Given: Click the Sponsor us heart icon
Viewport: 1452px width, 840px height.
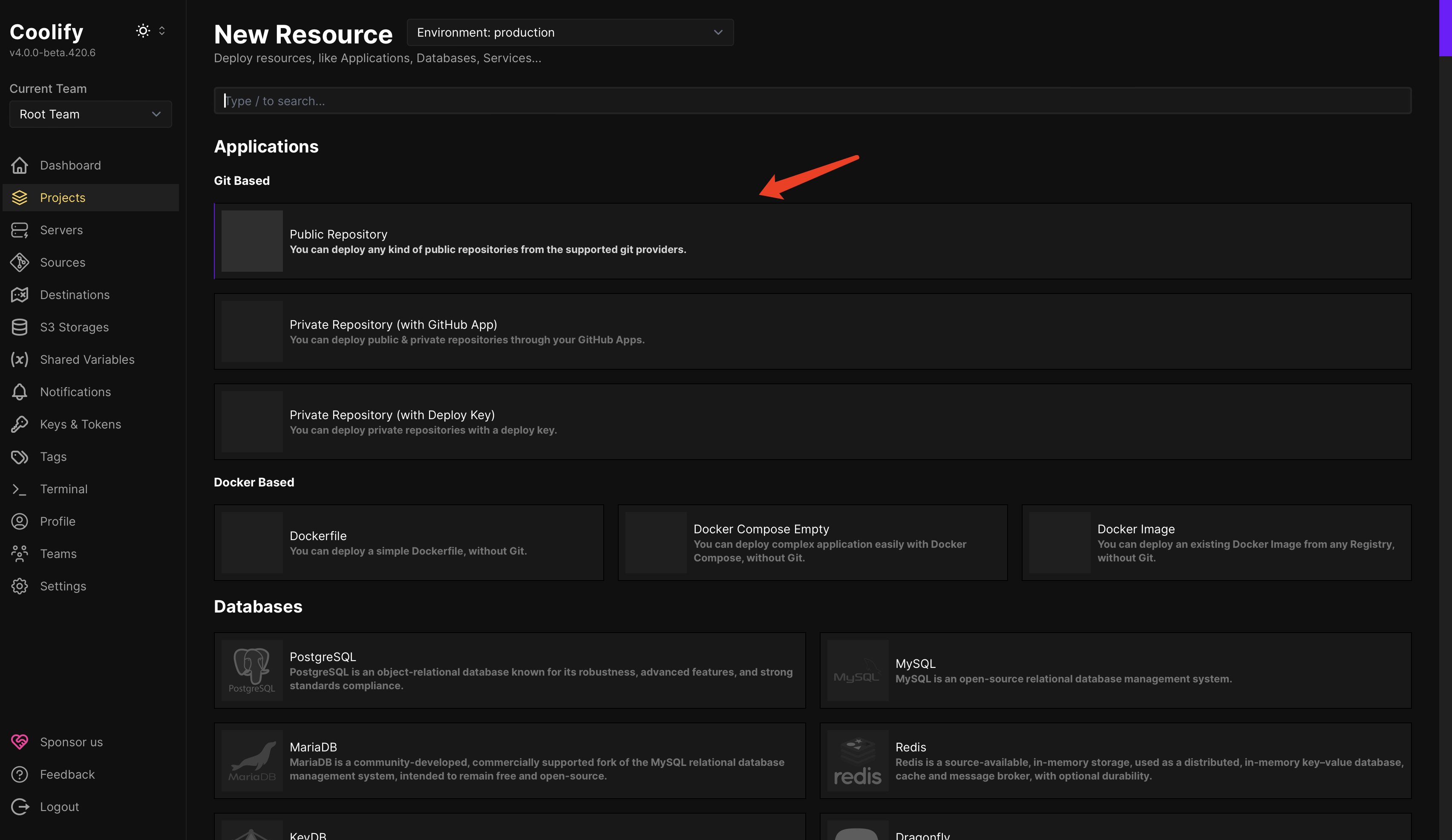Looking at the screenshot, I should (x=20, y=742).
